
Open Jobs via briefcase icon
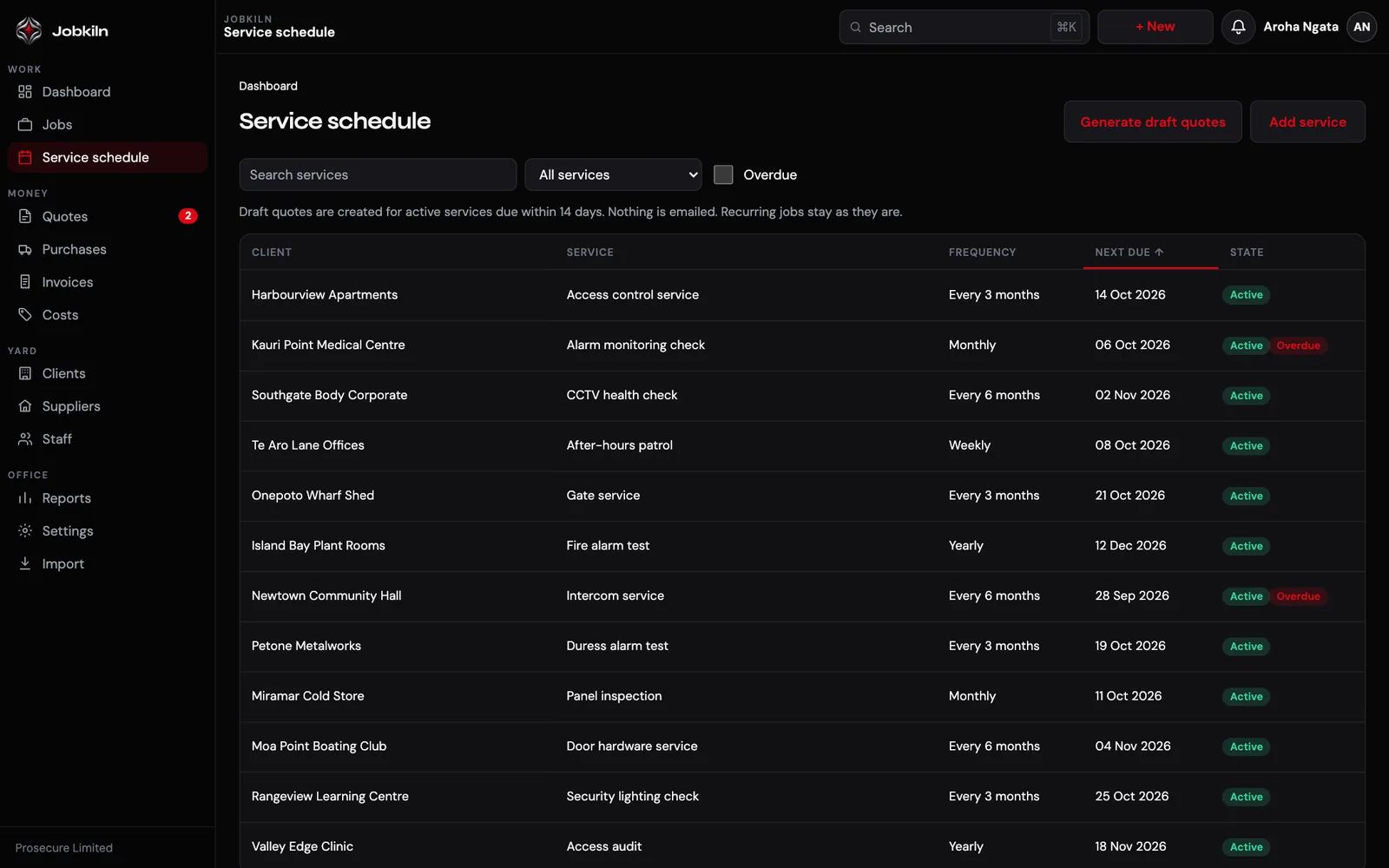tap(25, 125)
